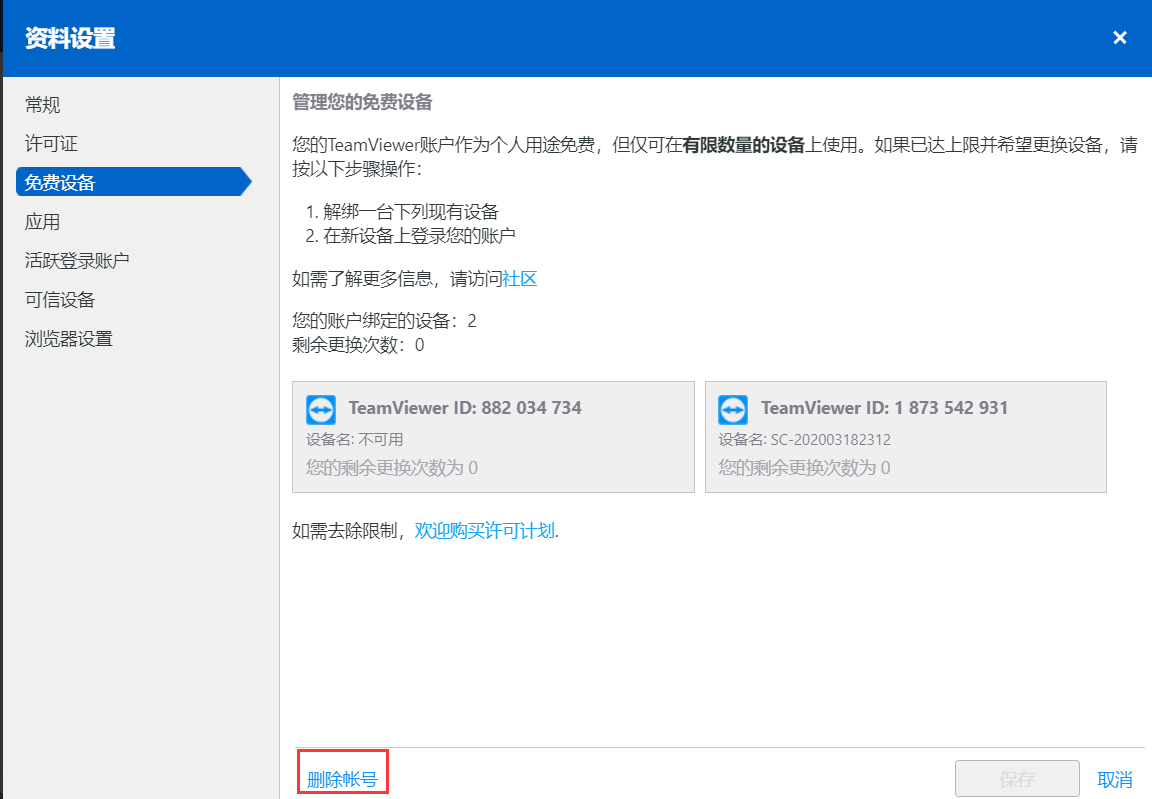Click the 设备名: 不可用 label
The height and width of the screenshot is (799, 1152).
[355, 440]
